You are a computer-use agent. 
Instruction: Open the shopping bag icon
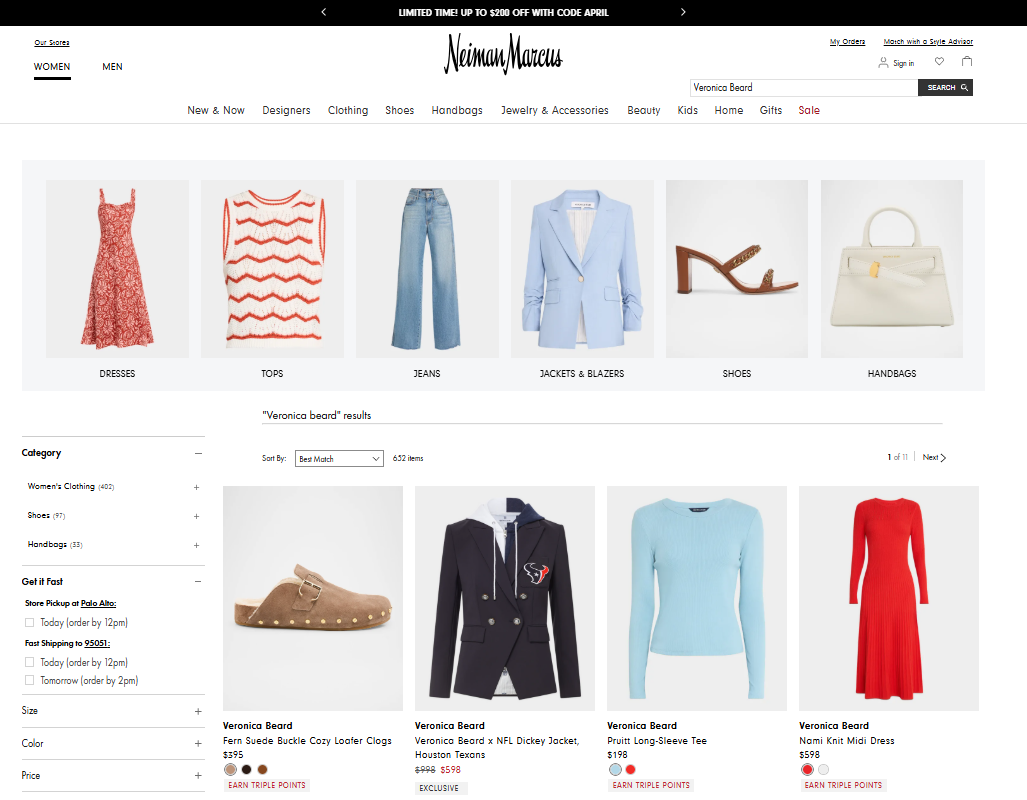point(967,62)
